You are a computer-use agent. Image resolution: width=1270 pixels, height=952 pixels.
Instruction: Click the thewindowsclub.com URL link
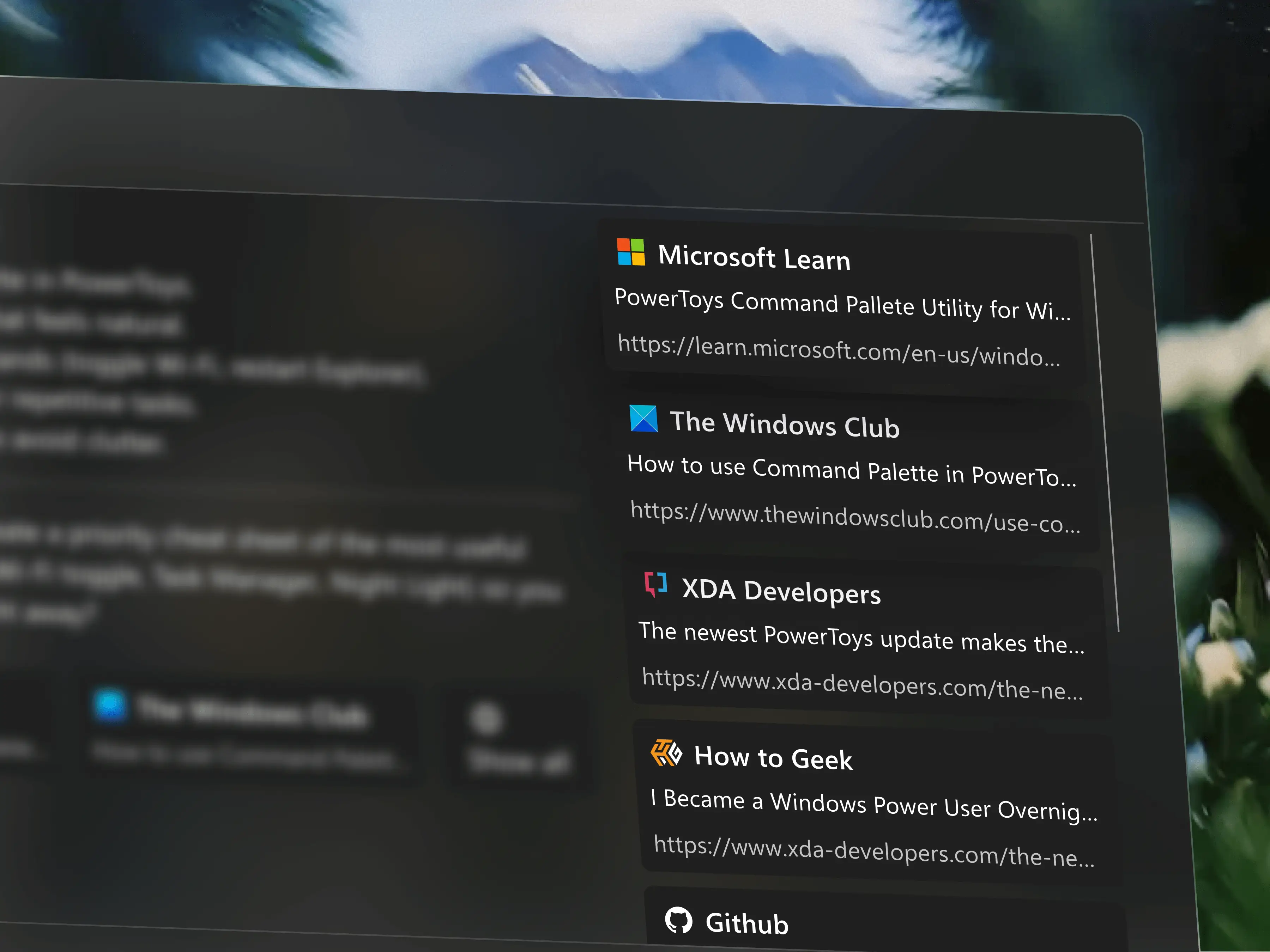[x=855, y=514]
